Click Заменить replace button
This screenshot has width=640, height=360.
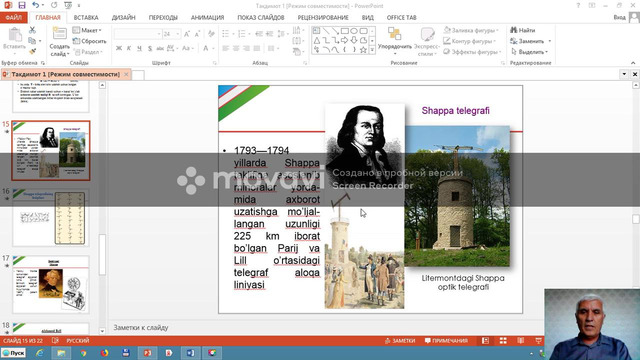point(531,41)
